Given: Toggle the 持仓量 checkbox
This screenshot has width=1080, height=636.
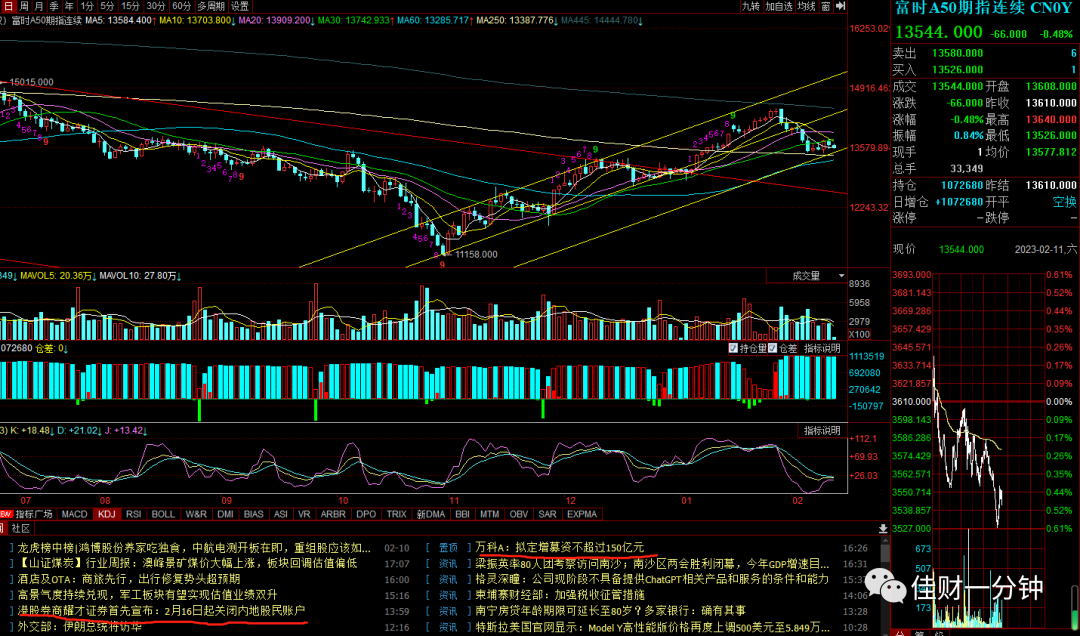Looking at the screenshot, I should [x=733, y=348].
